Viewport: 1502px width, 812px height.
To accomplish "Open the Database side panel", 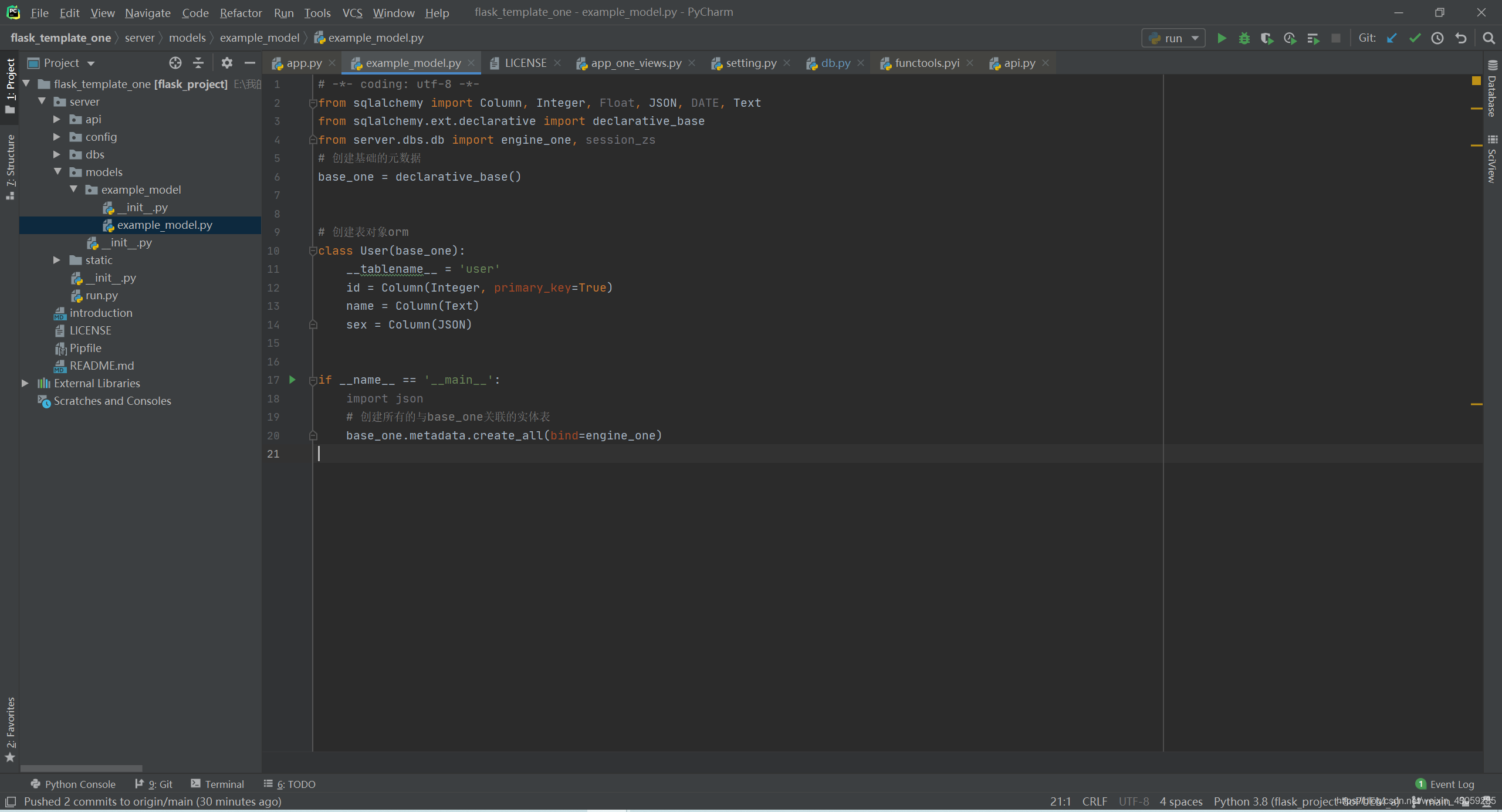I will pyautogui.click(x=1493, y=89).
